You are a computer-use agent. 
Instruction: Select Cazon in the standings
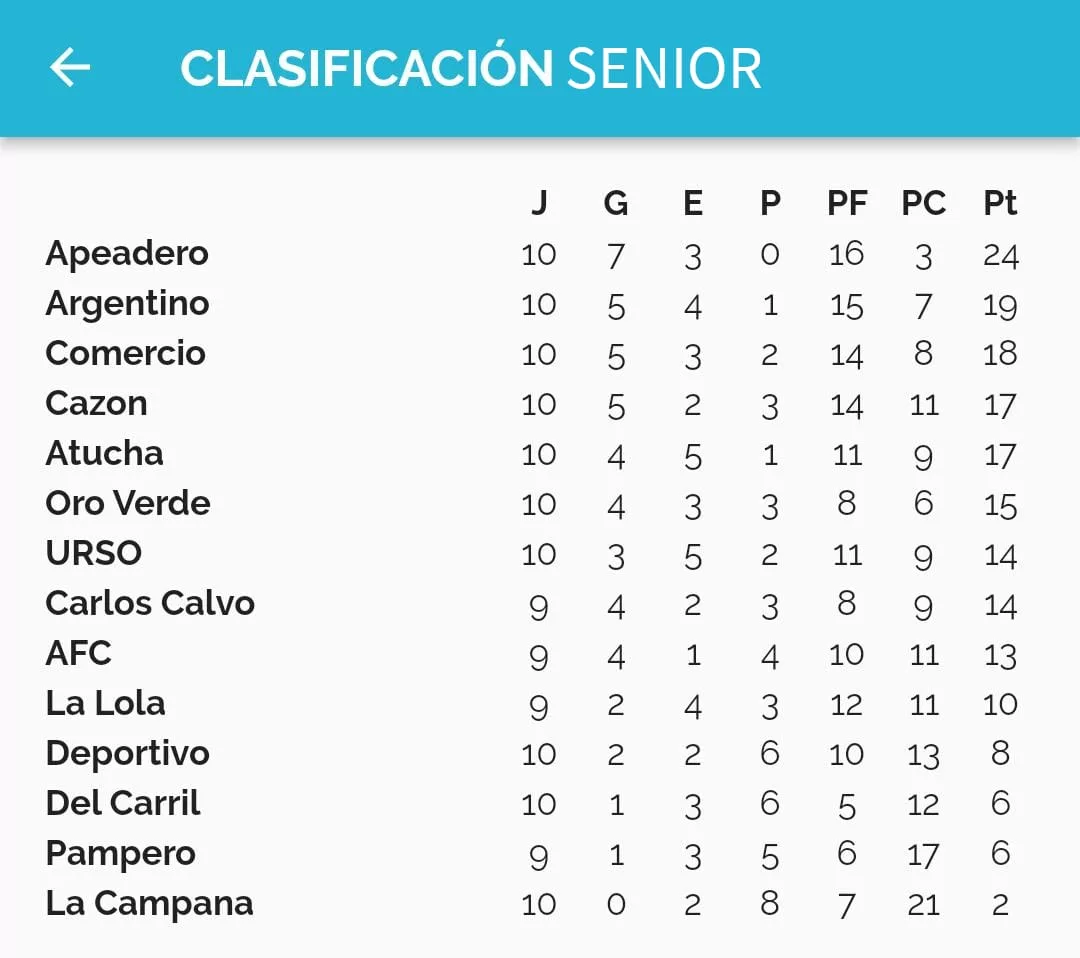coord(96,403)
